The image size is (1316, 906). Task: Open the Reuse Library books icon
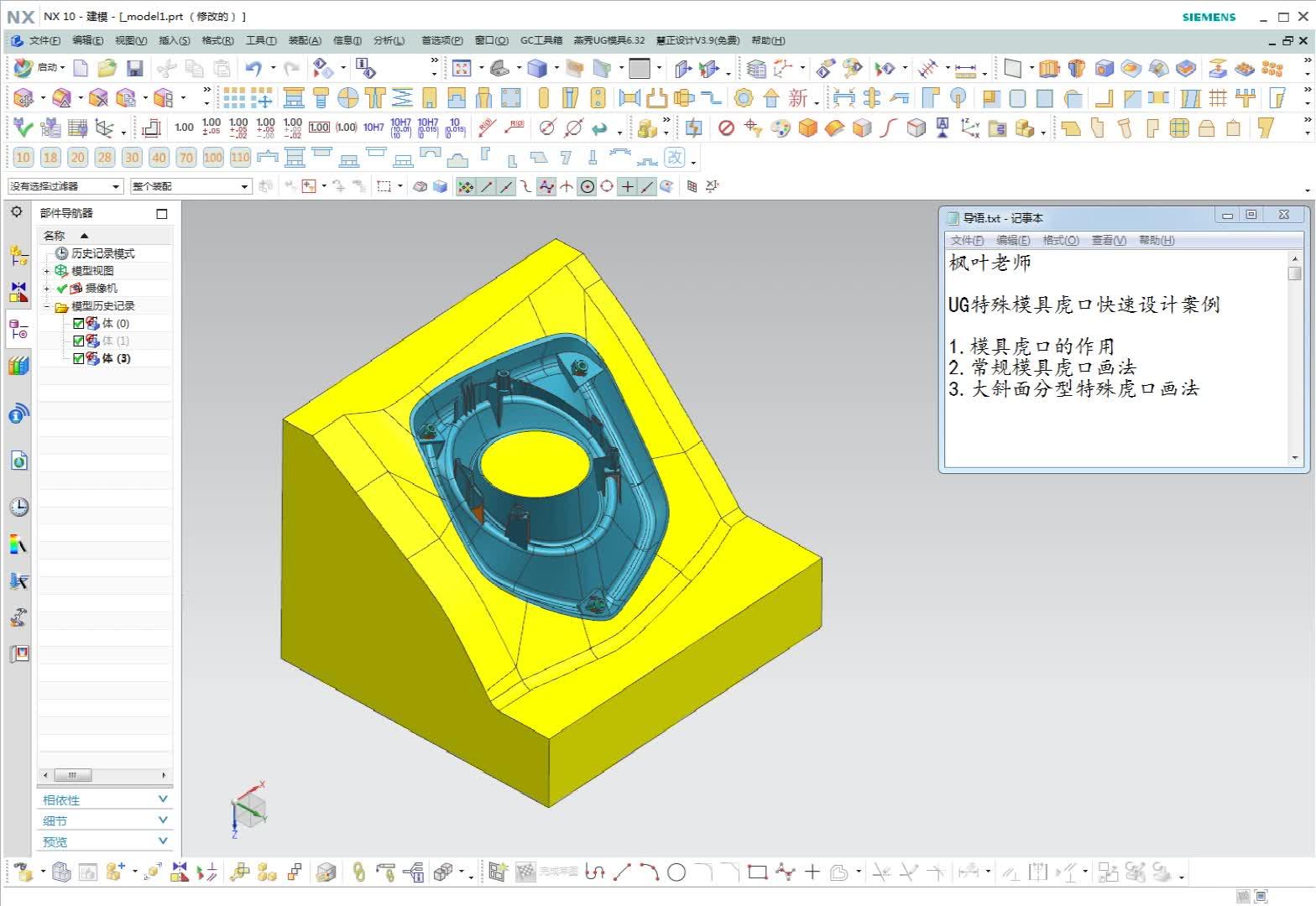coord(18,366)
